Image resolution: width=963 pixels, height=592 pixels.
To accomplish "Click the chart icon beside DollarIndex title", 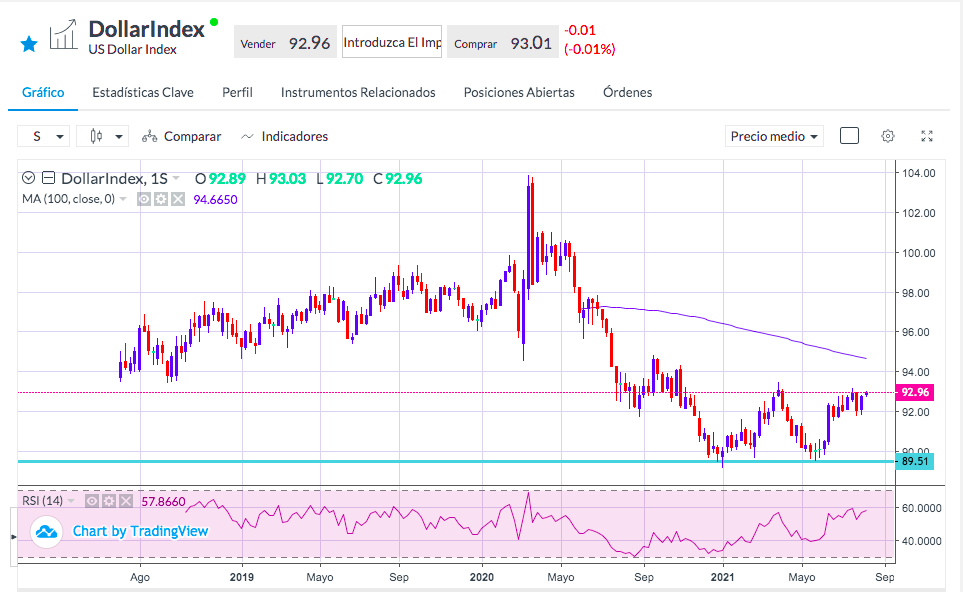I will point(64,34).
